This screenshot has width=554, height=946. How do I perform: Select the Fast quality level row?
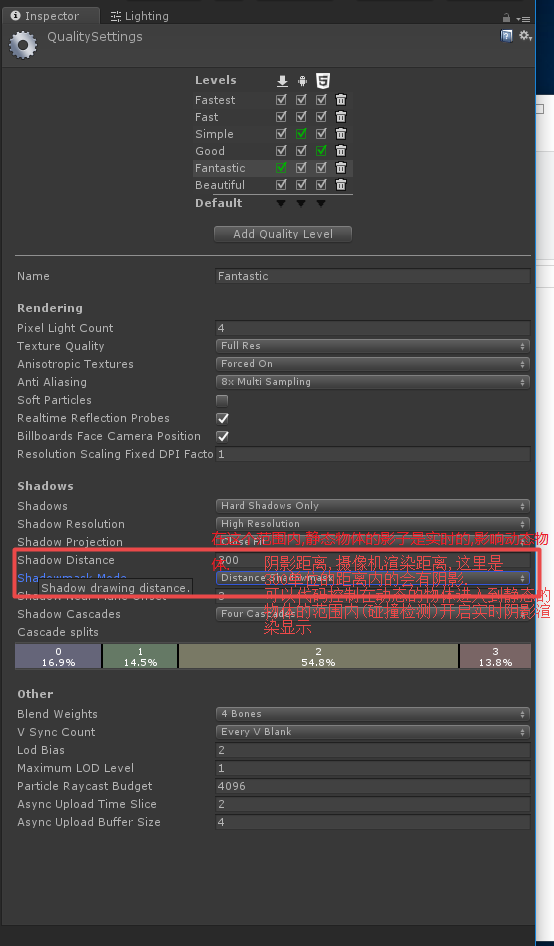point(273,116)
